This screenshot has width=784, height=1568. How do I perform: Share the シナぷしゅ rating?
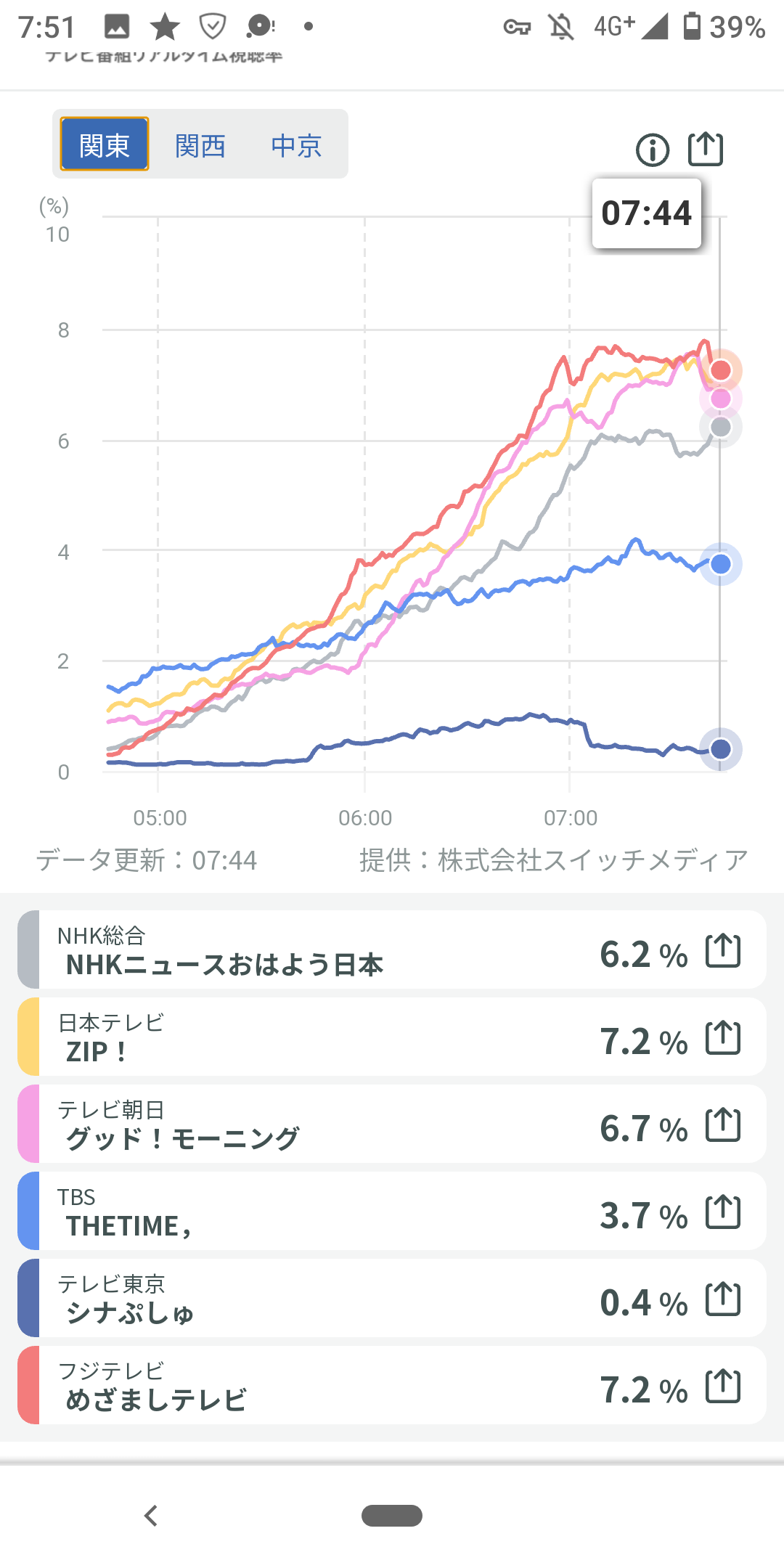pos(723,1299)
